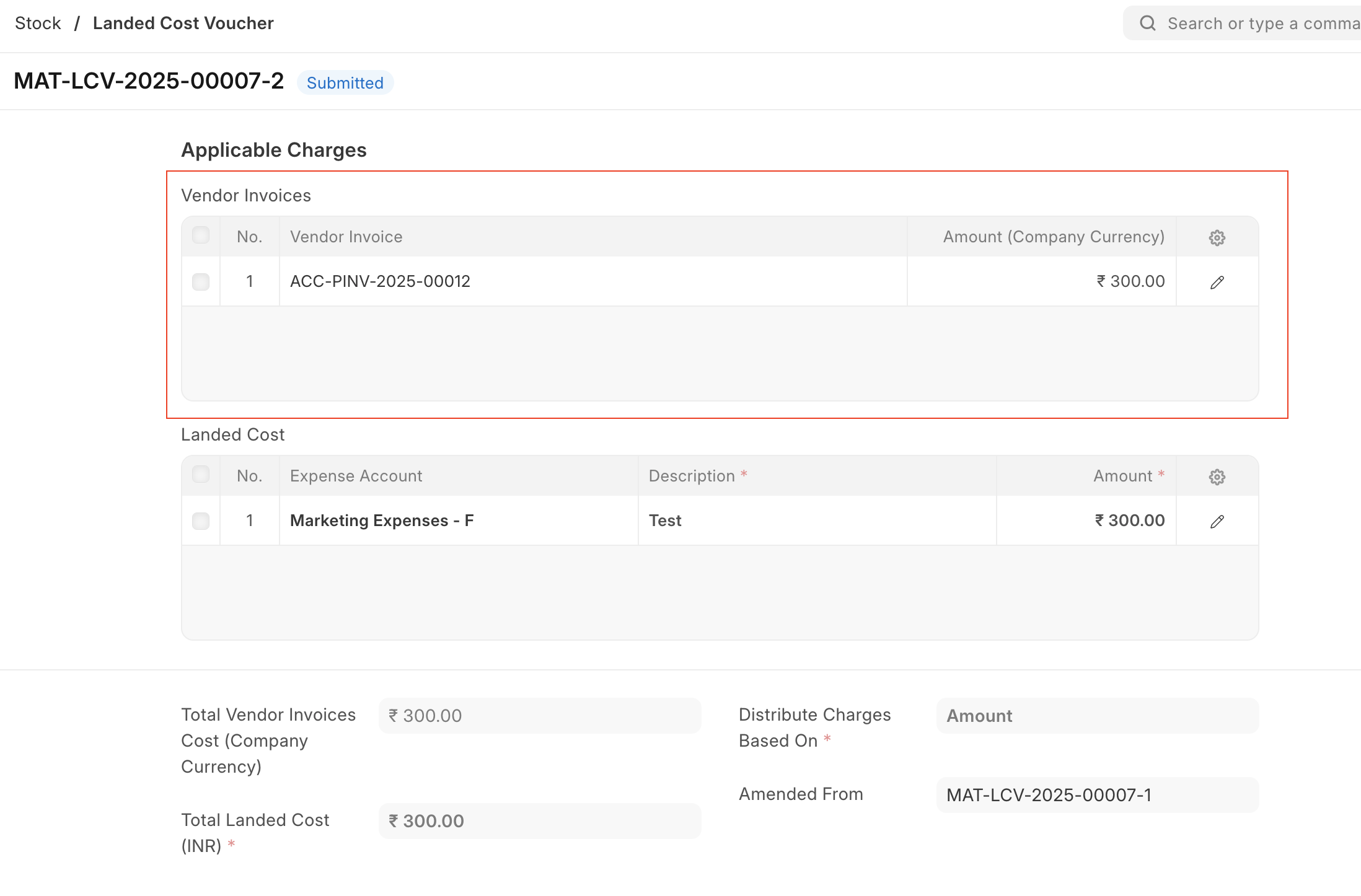Viewport: 1361px width, 896px height.
Task: Open Vendor Invoices table settings gear
Action: tap(1217, 237)
